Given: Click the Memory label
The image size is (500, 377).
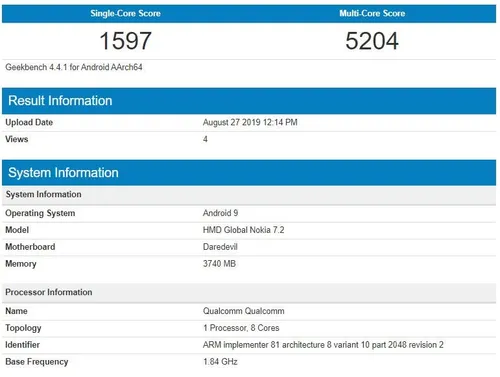Looking at the screenshot, I should (x=21, y=264).
